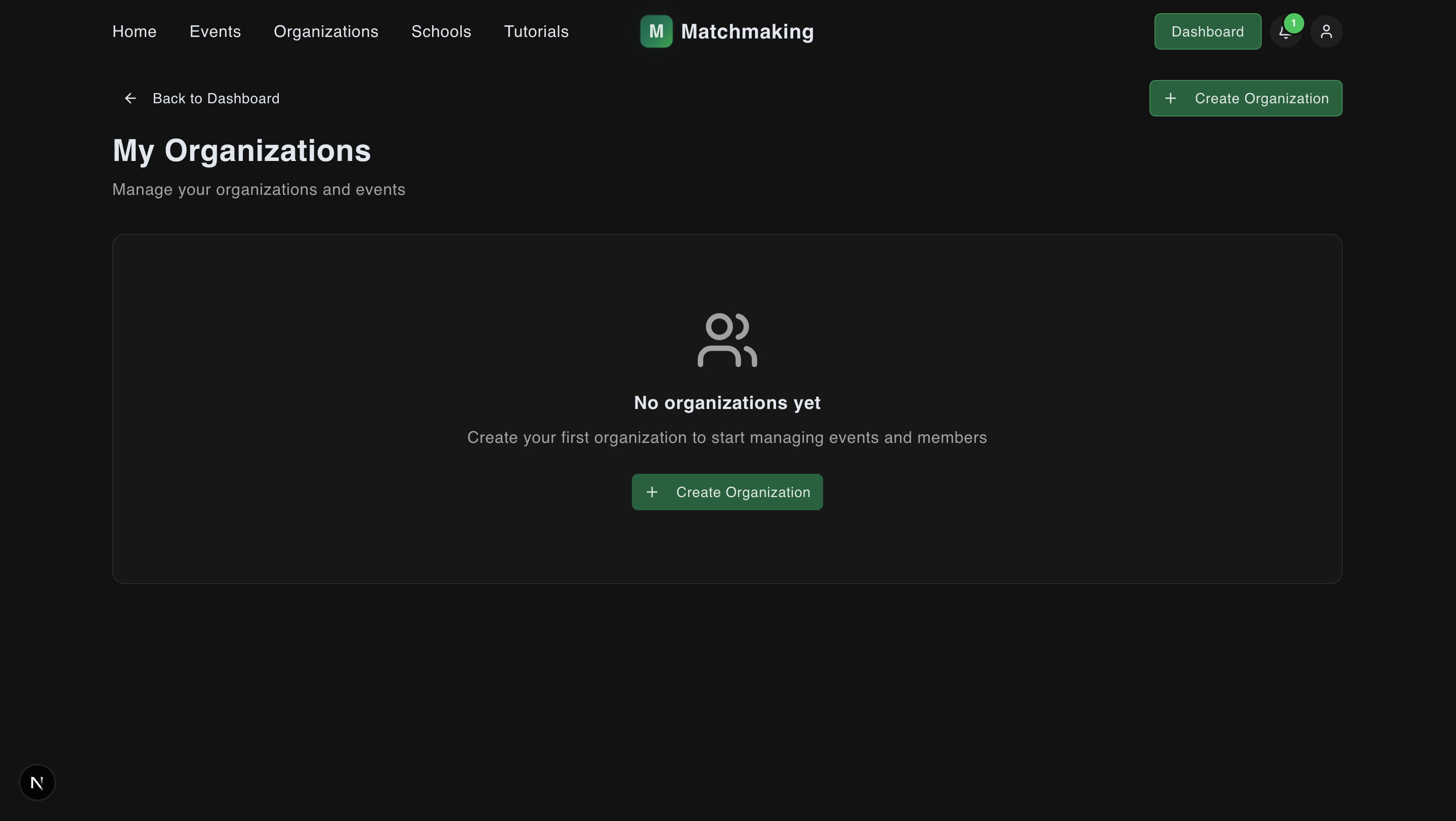Open the user profile icon
The width and height of the screenshot is (1456, 821).
pyautogui.click(x=1326, y=32)
